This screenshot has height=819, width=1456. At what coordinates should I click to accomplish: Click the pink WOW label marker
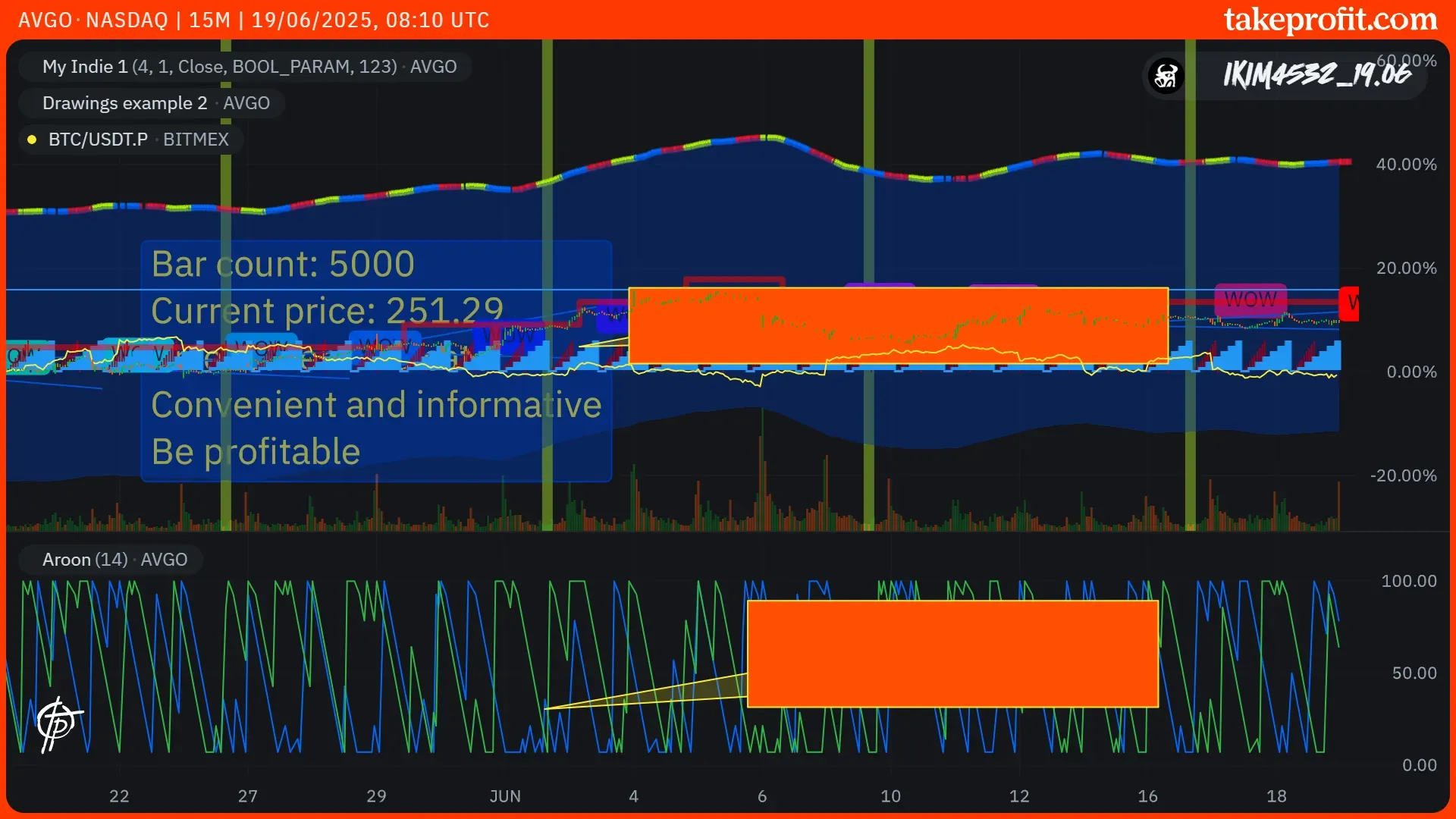coord(1250,300)
